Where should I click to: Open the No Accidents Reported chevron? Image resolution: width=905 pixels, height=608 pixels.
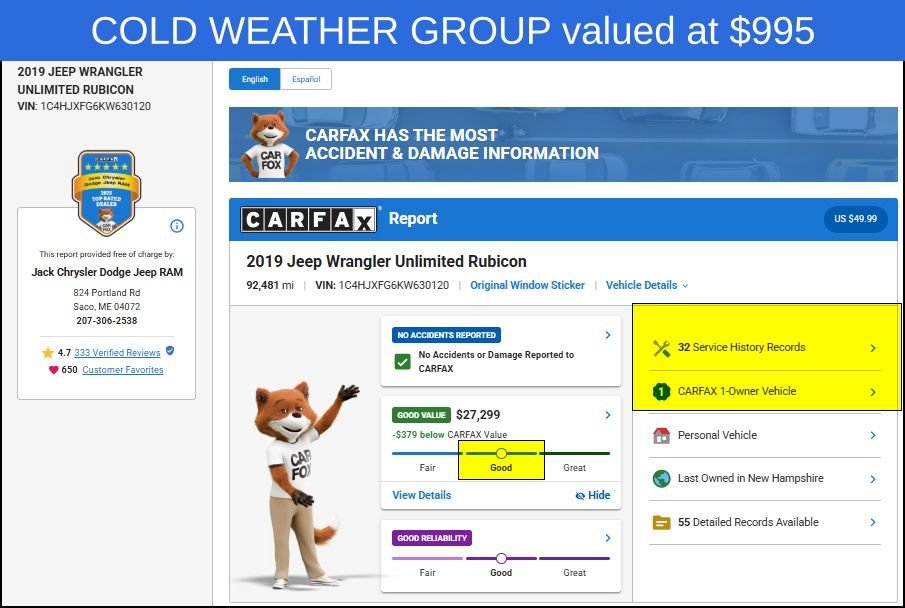click(608, 335)
